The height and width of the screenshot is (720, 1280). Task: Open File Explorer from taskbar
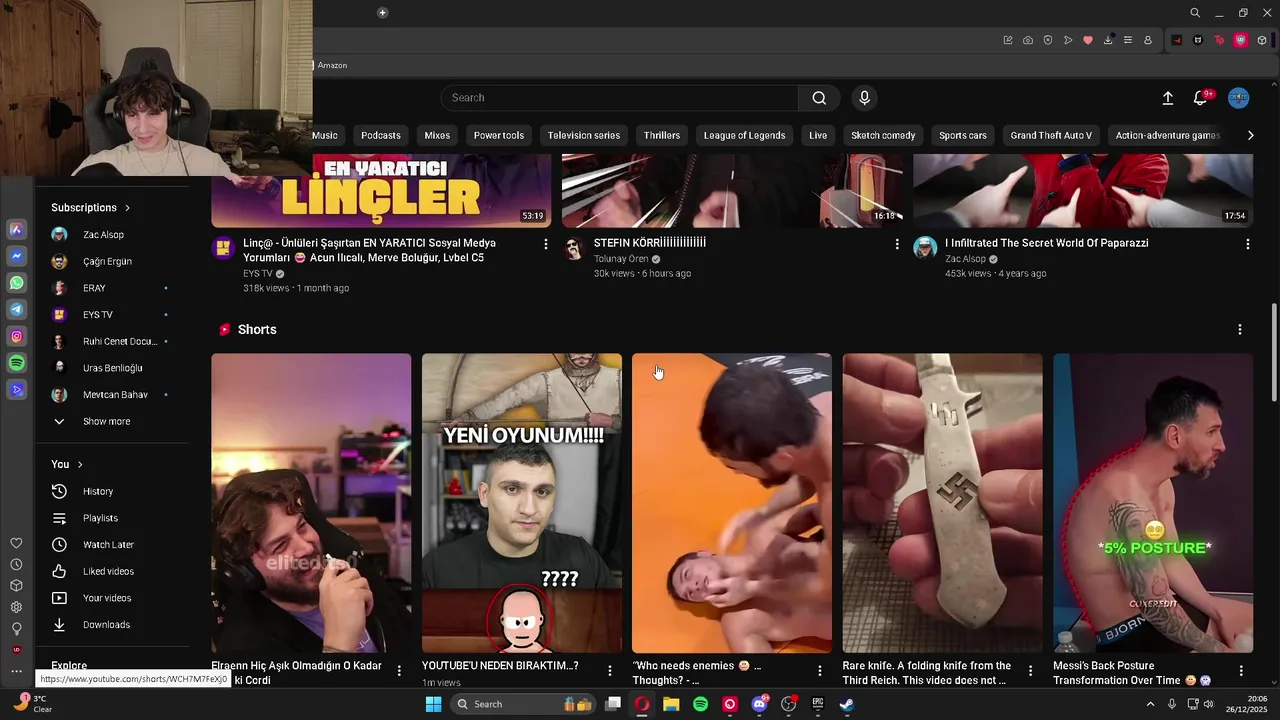(671, 704)
